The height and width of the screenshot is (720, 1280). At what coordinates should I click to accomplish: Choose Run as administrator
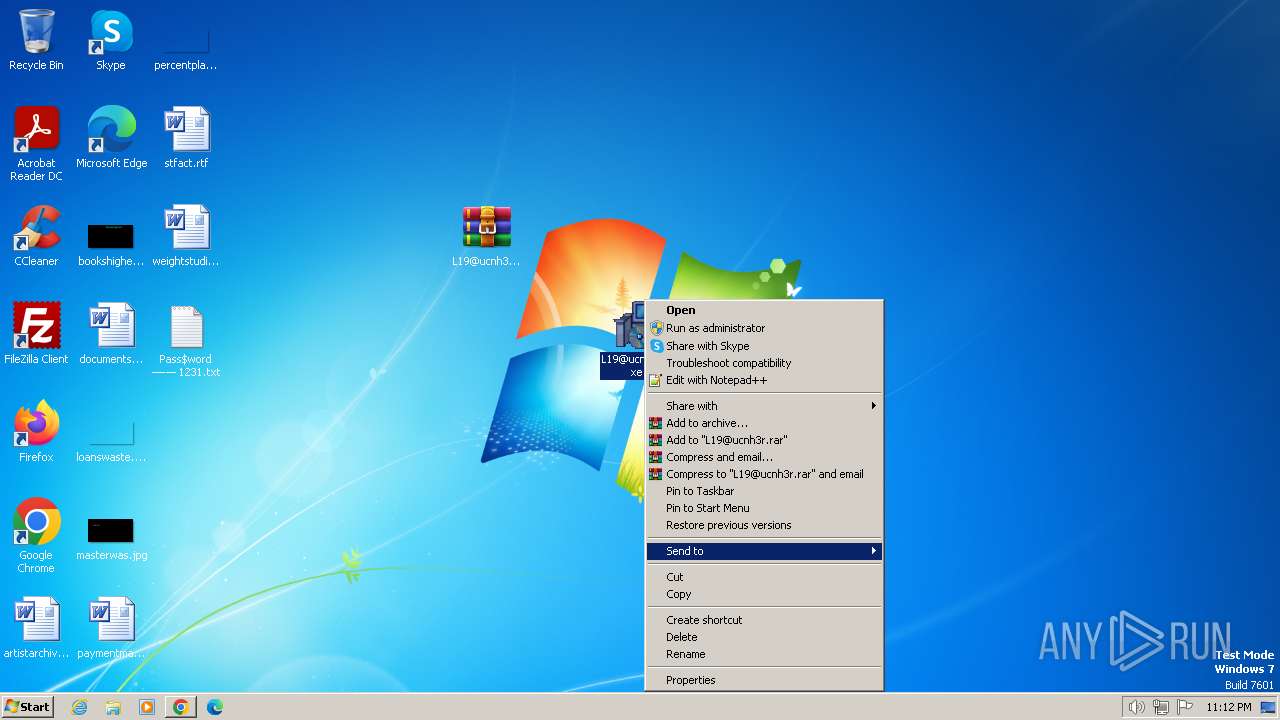coord(764,328)
